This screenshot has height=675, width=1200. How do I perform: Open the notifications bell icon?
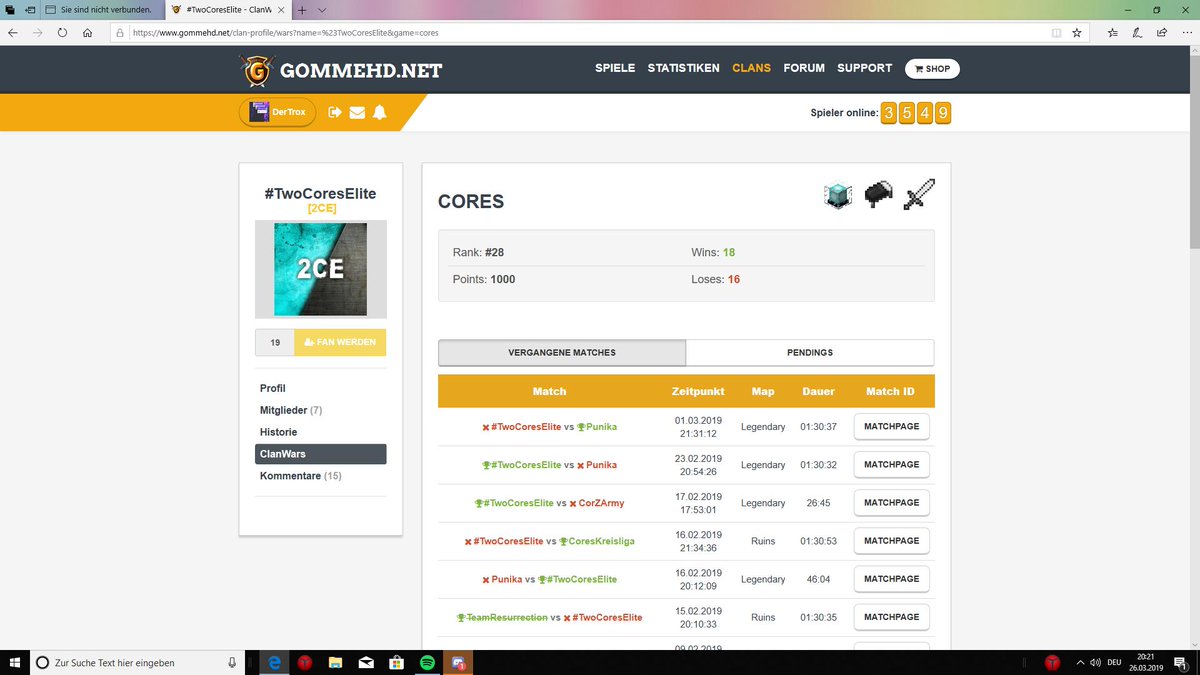pos(379,113)
